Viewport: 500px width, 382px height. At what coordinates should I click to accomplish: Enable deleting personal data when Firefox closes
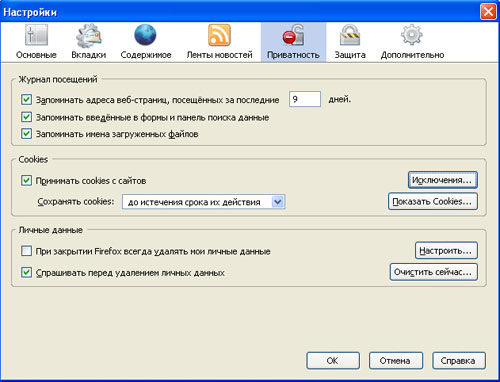(26, 251)
